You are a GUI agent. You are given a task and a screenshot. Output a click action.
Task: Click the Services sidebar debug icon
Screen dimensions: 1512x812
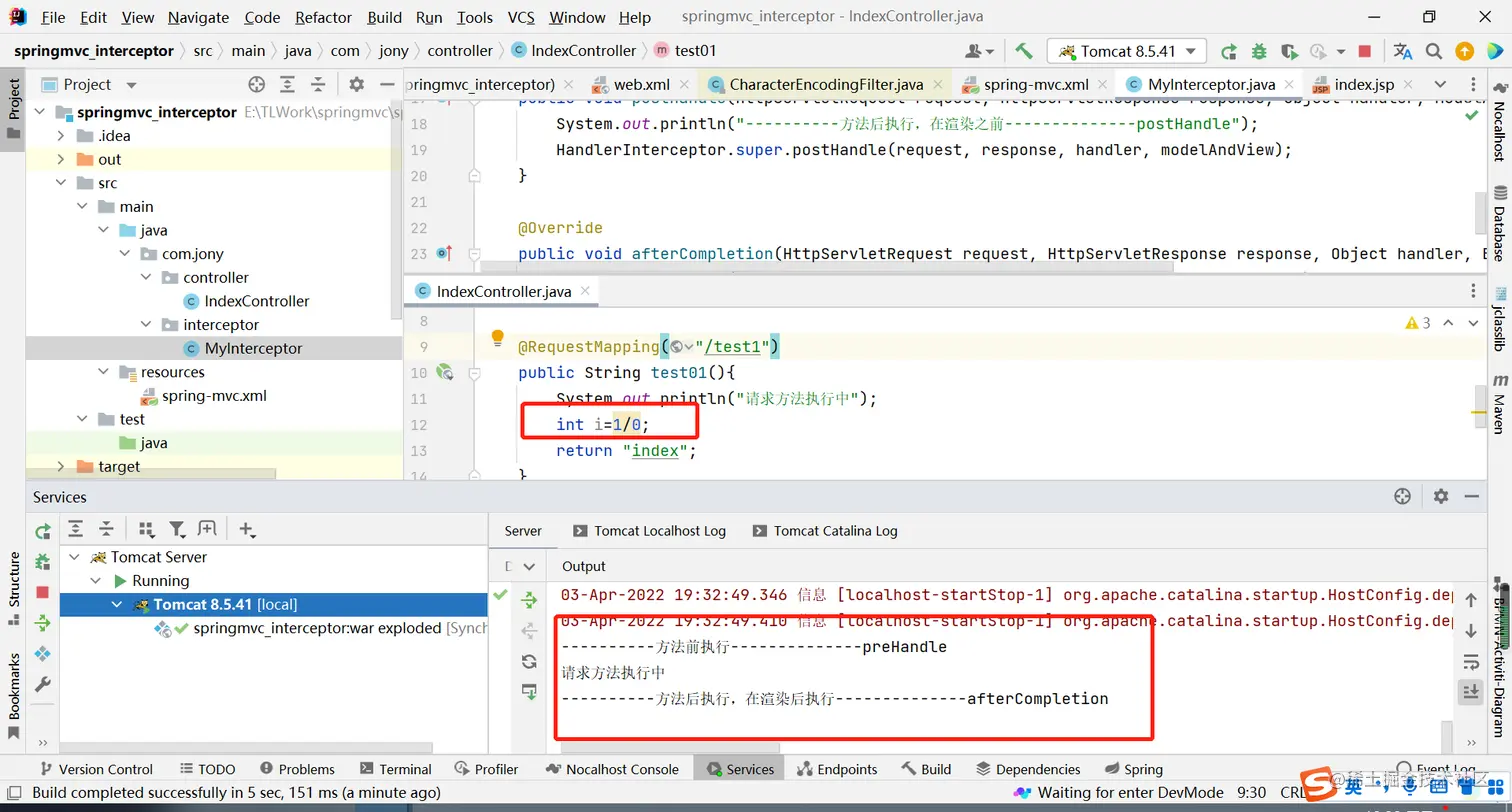click(42, 562)
